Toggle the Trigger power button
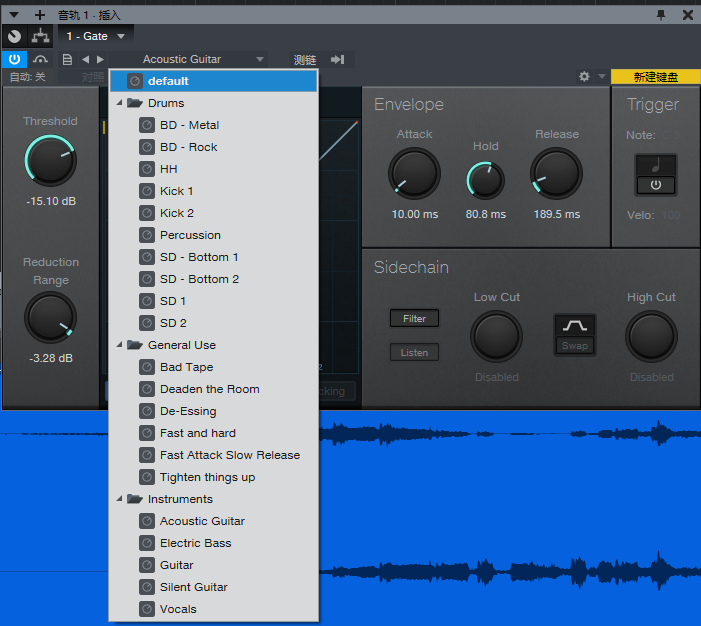Image resolution: width=701 pixels, height=626 pixels. [656, 185]
